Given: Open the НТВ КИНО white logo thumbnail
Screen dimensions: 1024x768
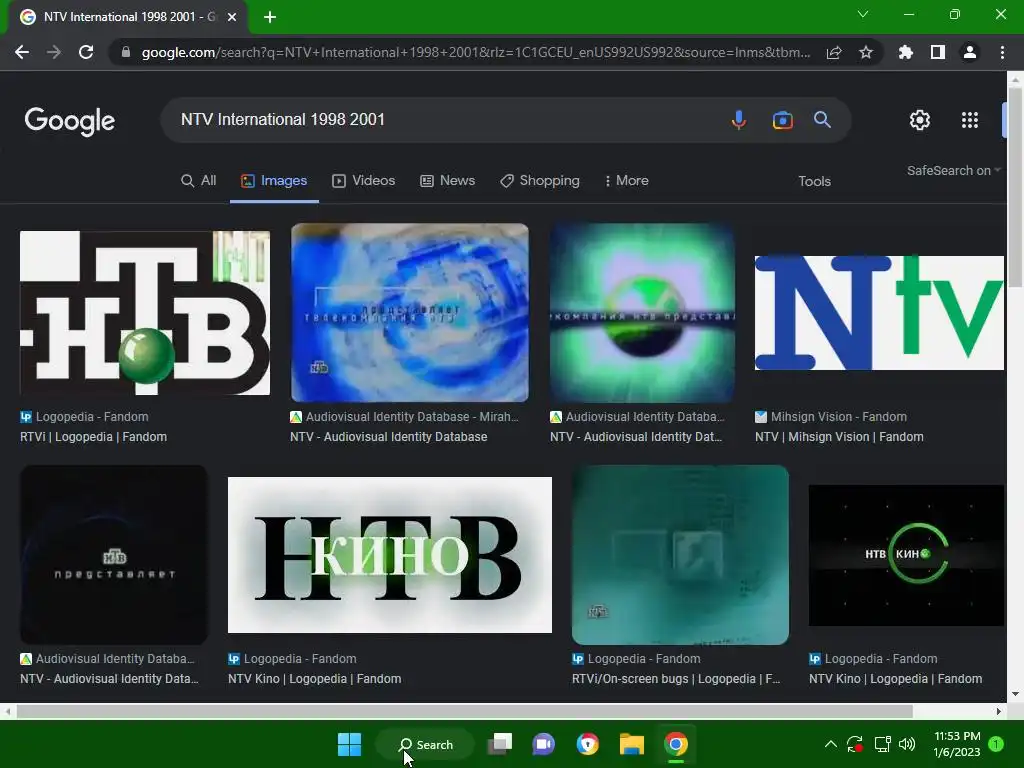Looking at the screenshot, I should click(x=390, y=555).
